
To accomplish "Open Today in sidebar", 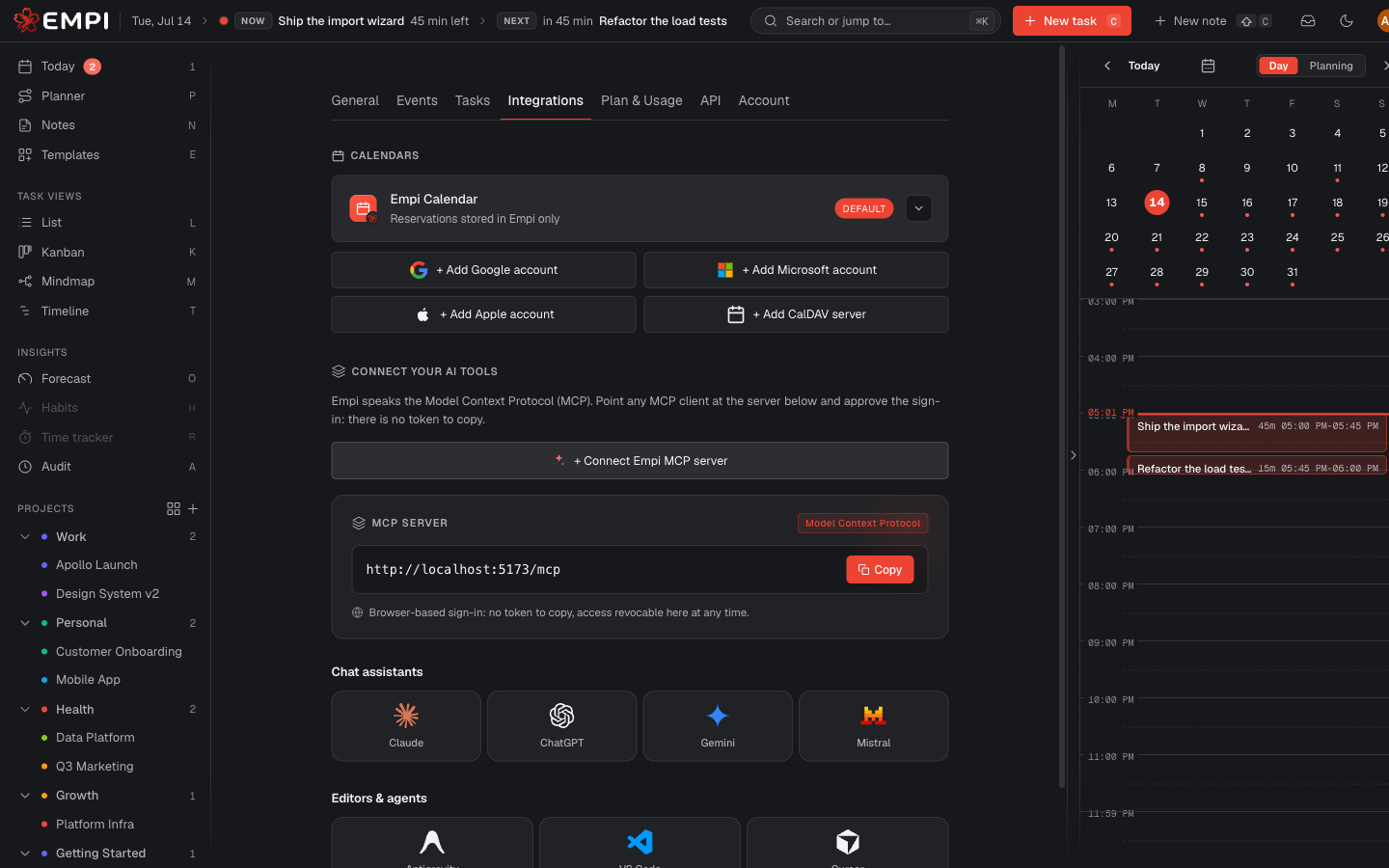I will (106, 67).
